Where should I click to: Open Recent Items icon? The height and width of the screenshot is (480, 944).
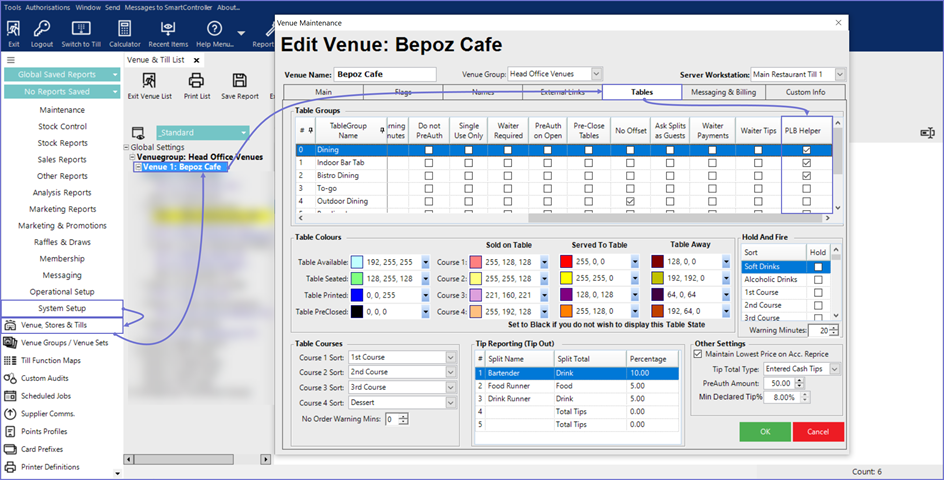point(168,30)
